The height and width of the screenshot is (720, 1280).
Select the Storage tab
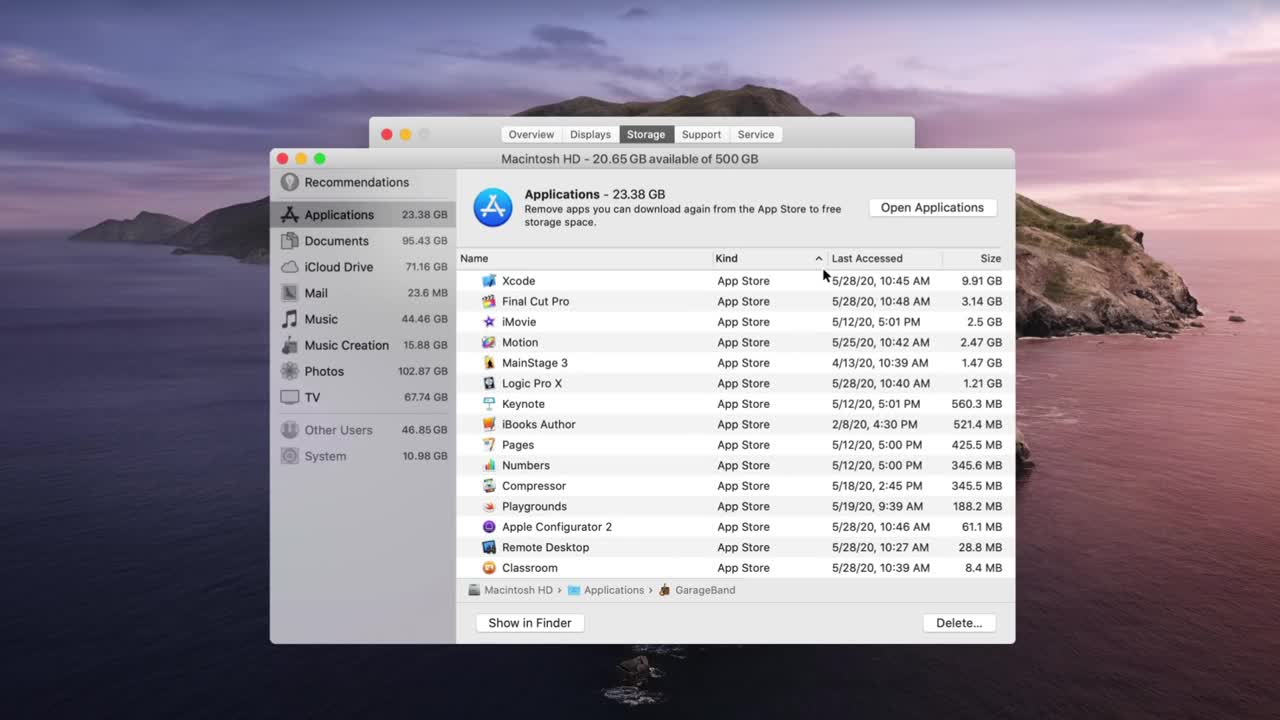646,134
